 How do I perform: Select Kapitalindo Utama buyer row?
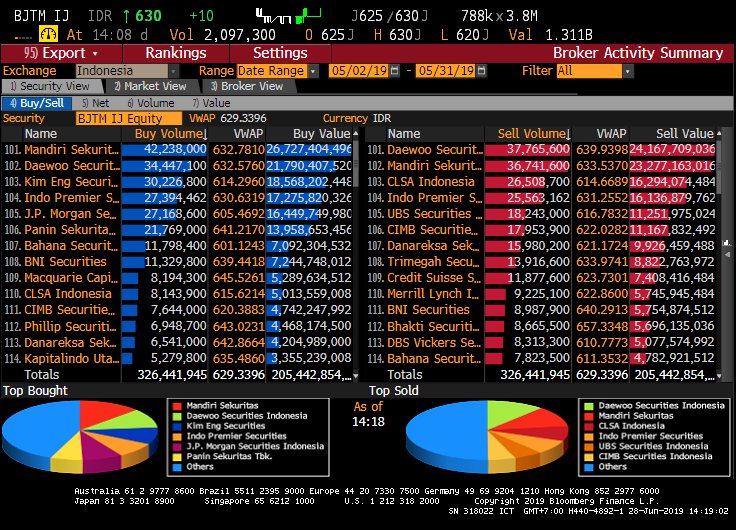pos(177,358)
